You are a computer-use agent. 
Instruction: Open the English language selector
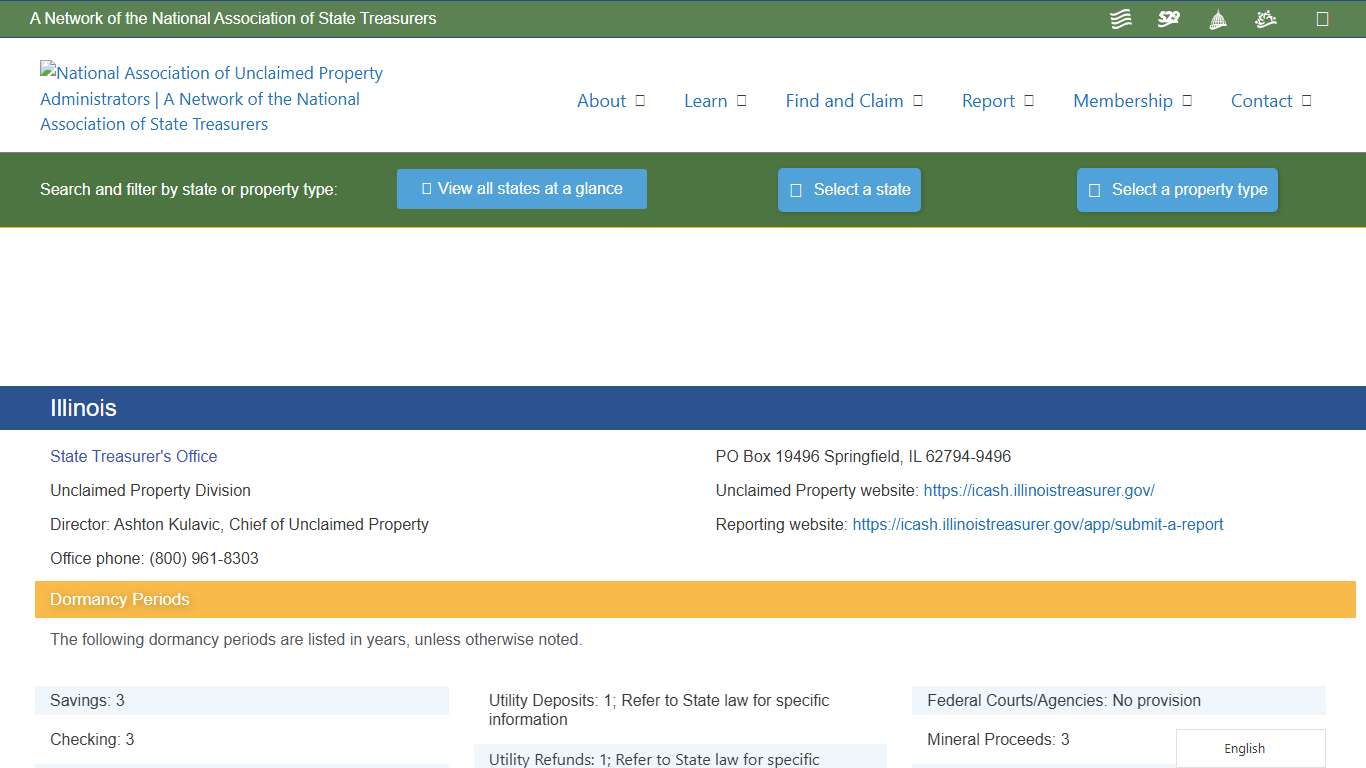(x=1244, y=748)
